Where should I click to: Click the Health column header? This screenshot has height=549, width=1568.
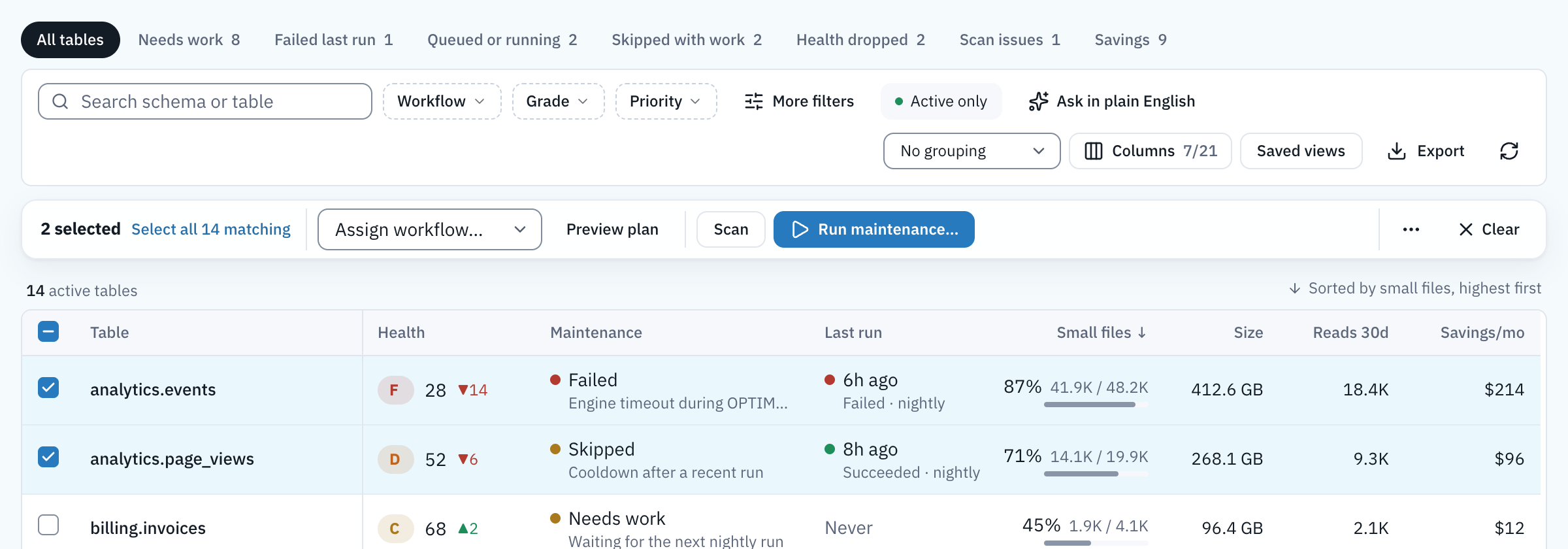[401, 333]
